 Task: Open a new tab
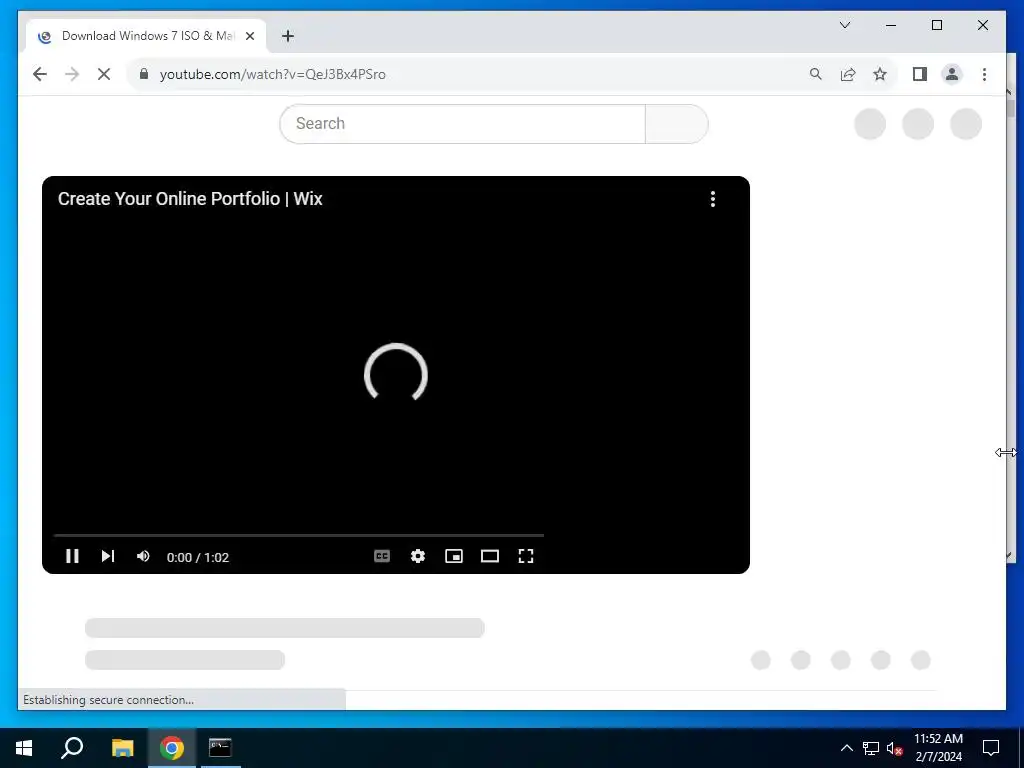coord(288,36)
